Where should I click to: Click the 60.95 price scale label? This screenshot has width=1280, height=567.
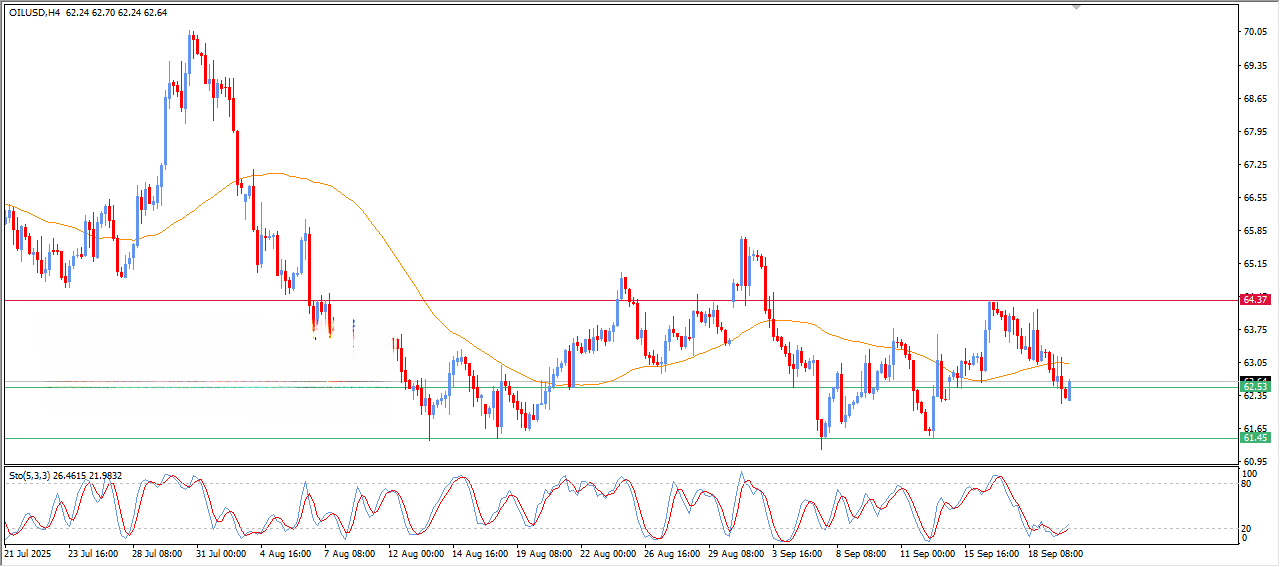click(x=1254, y=461)
